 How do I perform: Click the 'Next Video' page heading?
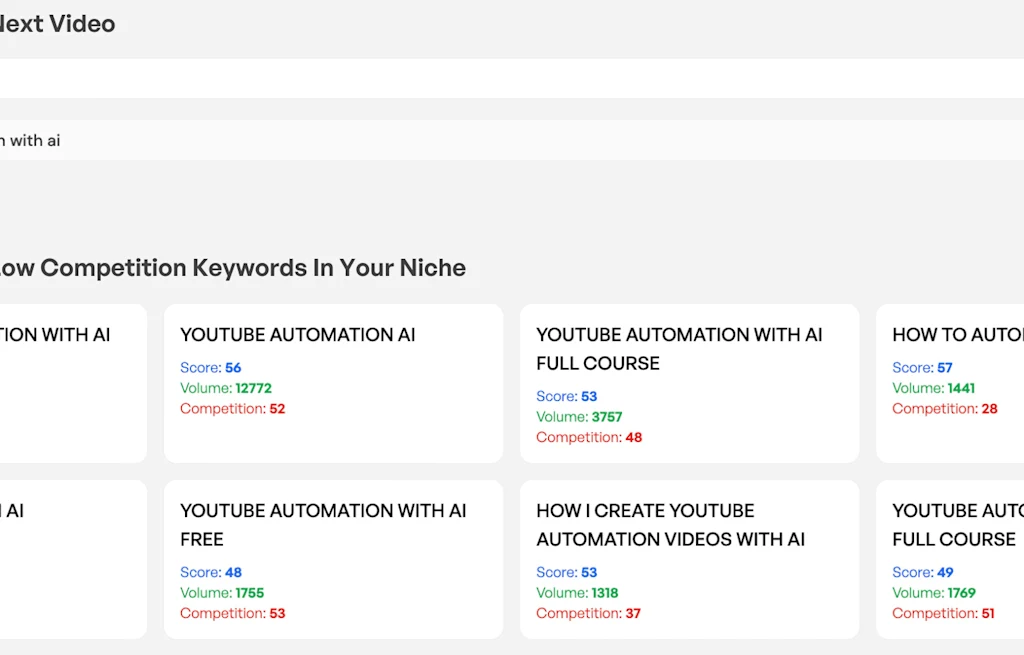pos(57,24)
